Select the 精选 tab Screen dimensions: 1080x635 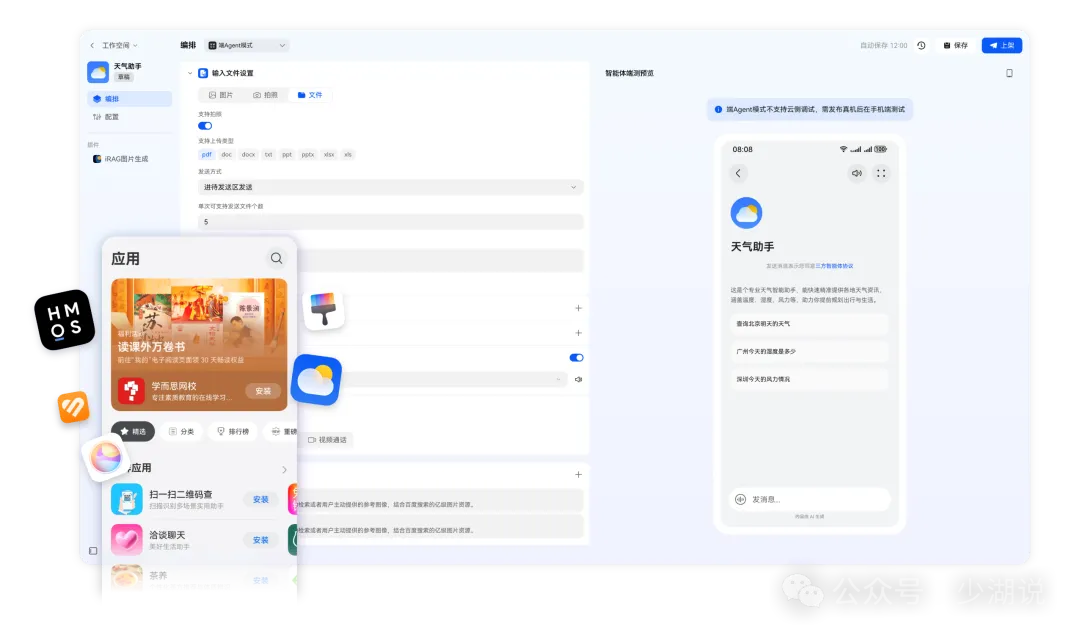tap(133, 432)
